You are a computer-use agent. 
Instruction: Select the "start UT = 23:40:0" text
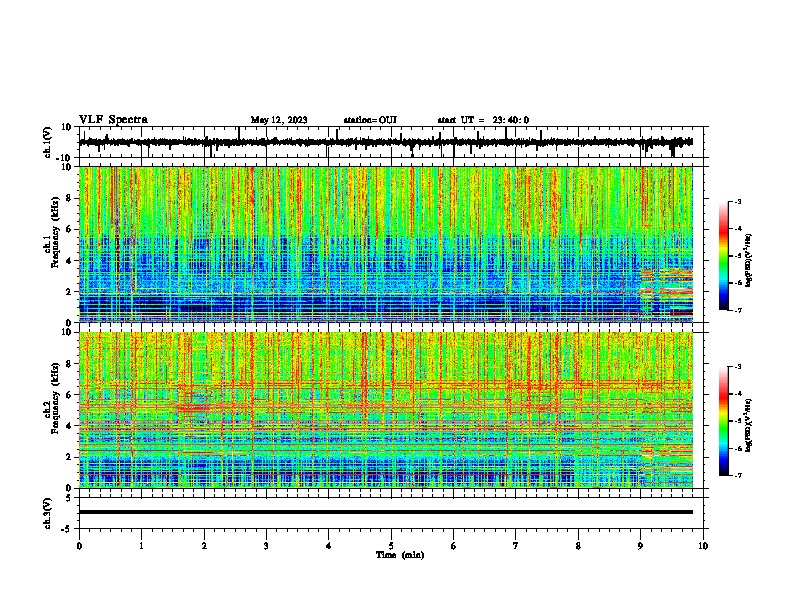(483, 120)
